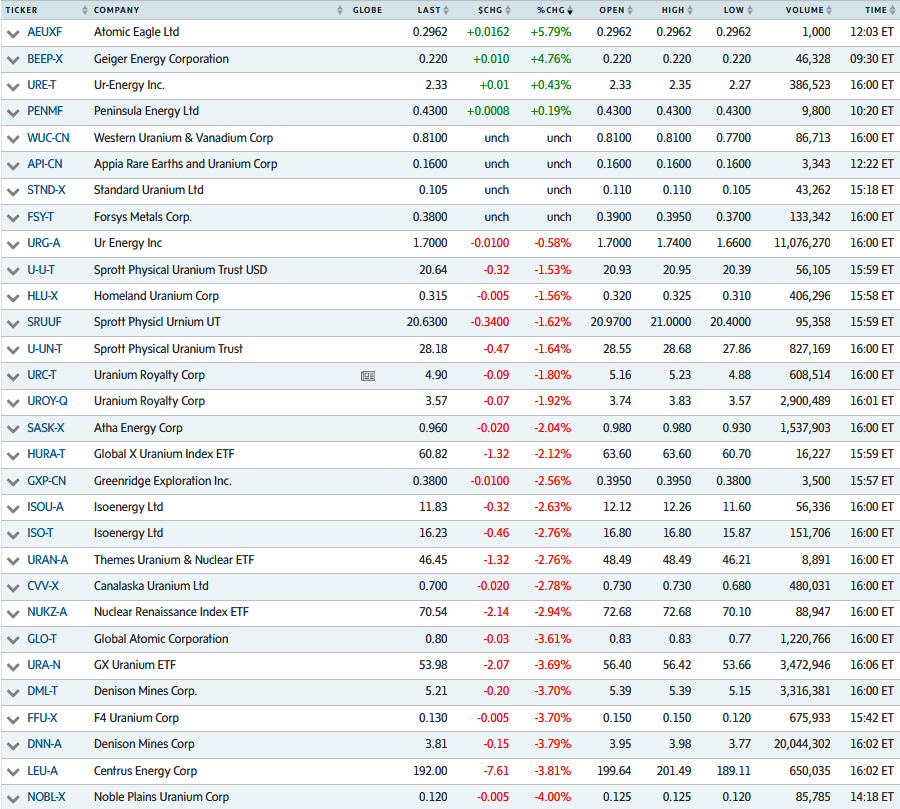The width and height of the screenshot is (900, 809).
Task: Click the DNN-A Denison Mines ticker
Action: [x=45, y=744]
